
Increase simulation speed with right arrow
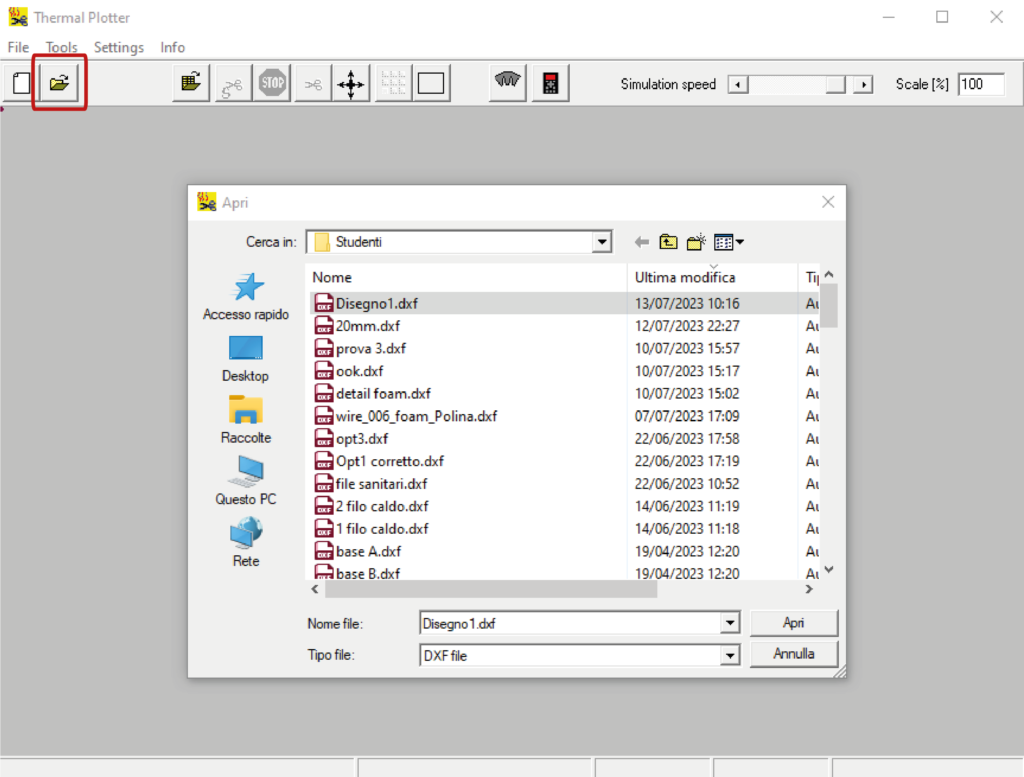point(863,84)
